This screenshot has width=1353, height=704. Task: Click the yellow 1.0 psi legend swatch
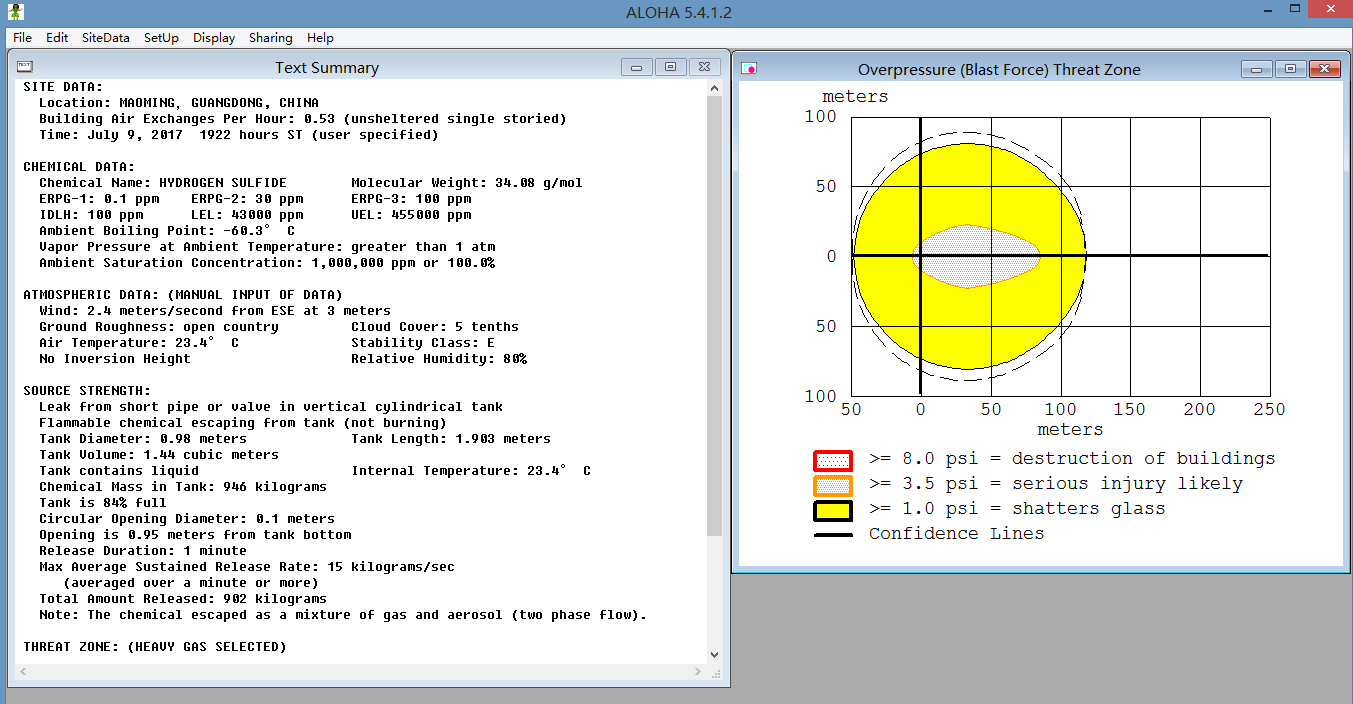(x=832, y=510)
